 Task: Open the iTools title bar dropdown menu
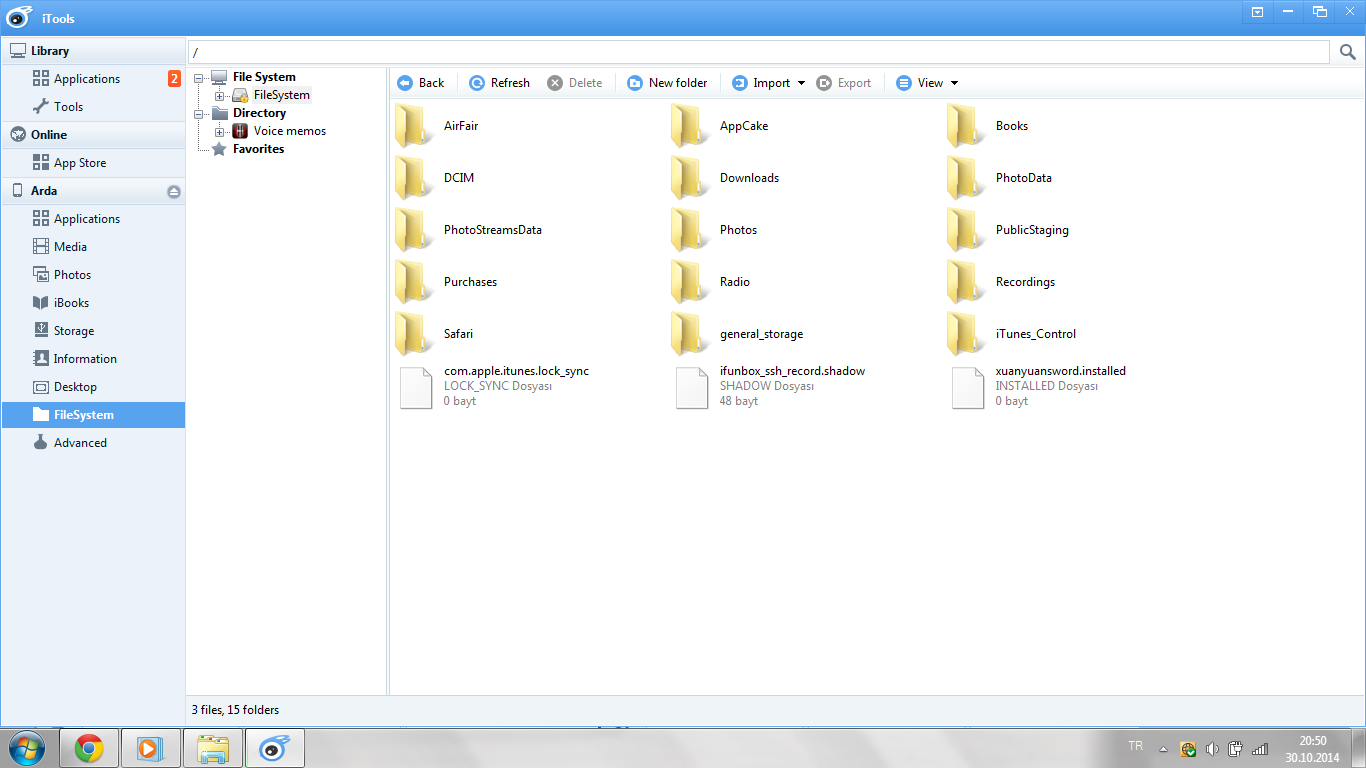tap(1257, 12)
